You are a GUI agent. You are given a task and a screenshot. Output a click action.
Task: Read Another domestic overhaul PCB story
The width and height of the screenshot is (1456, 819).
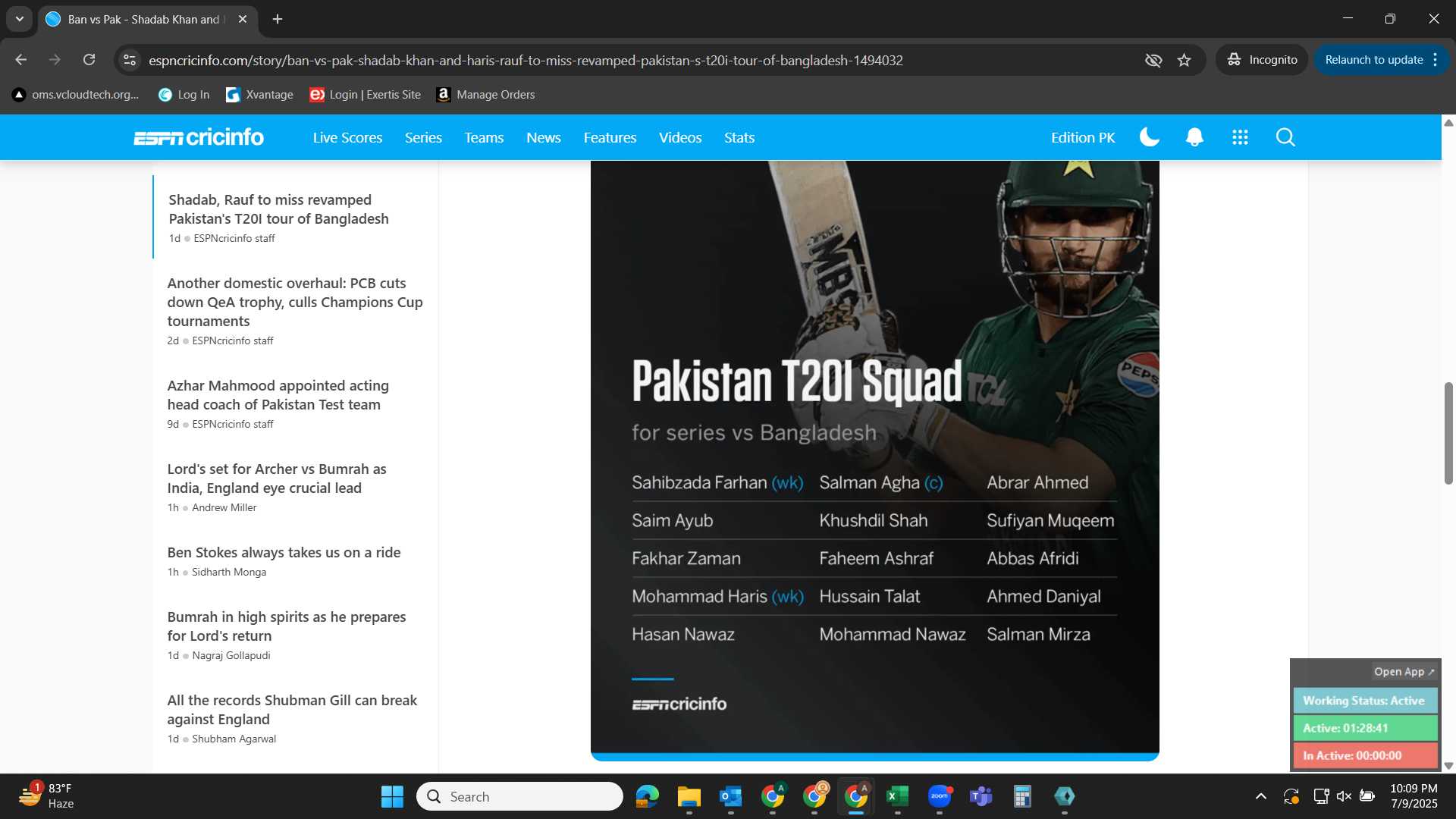click(x=295, y=302)
